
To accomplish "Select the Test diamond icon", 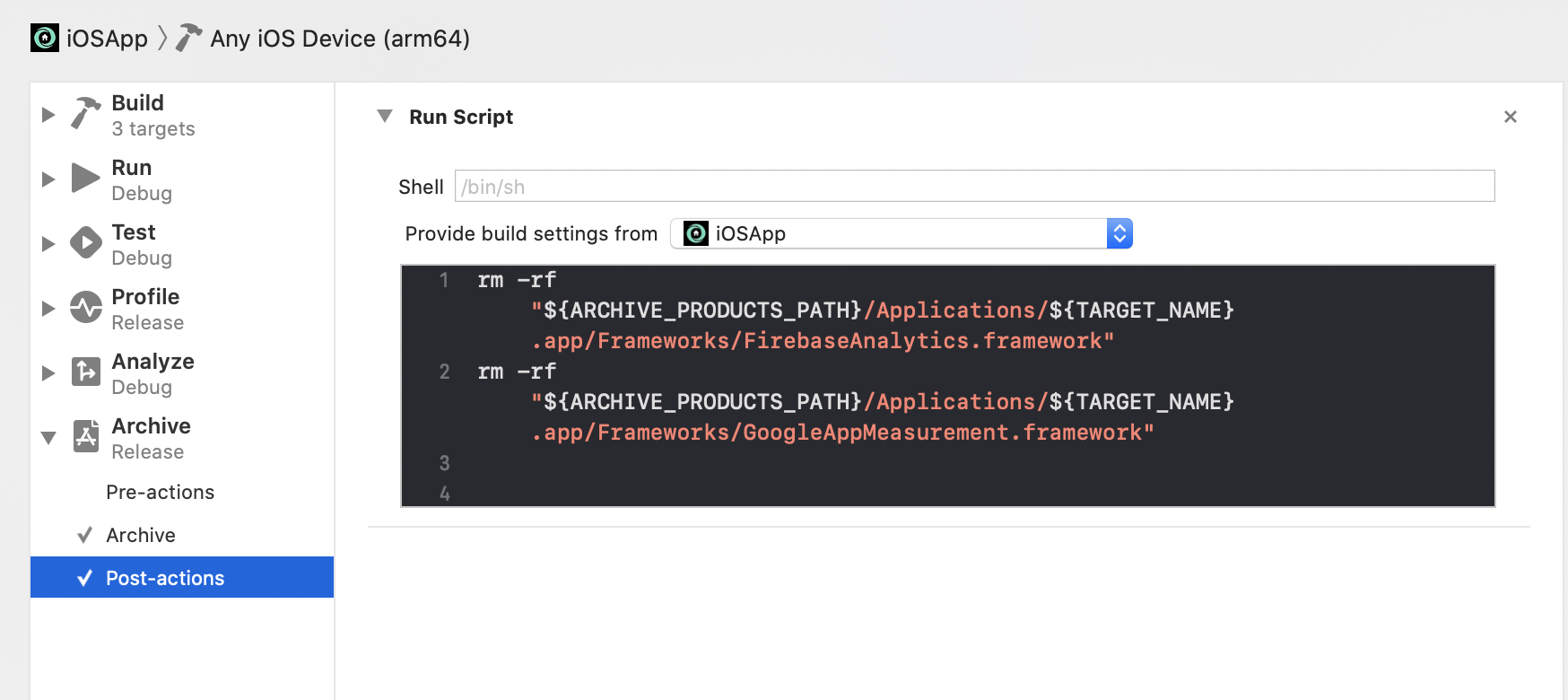I will tap(86, 242).
